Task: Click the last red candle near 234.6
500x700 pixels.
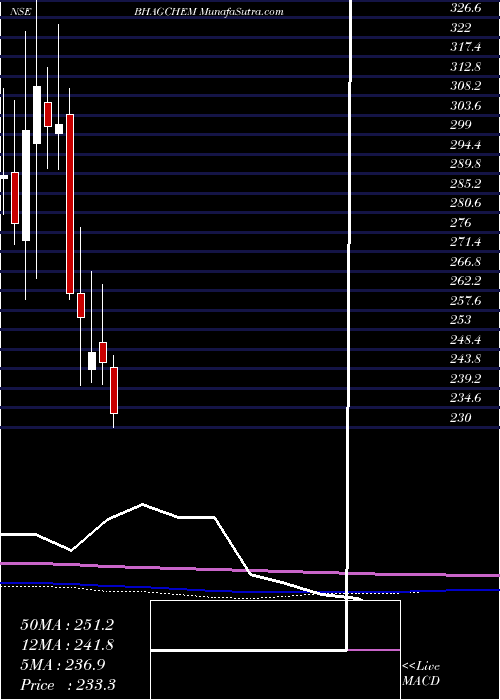Action: point(114,390)
